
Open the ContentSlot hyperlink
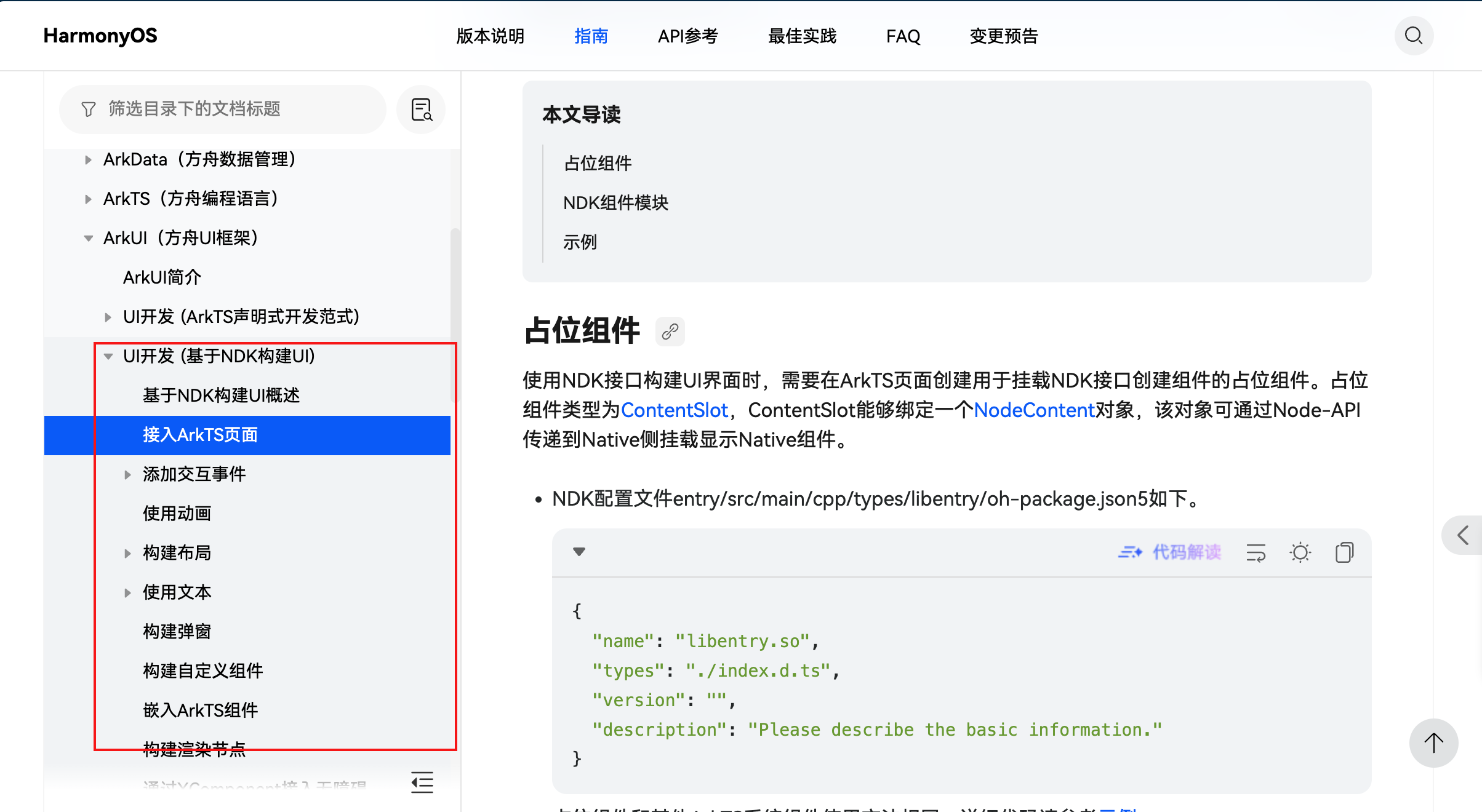[674, 410]
